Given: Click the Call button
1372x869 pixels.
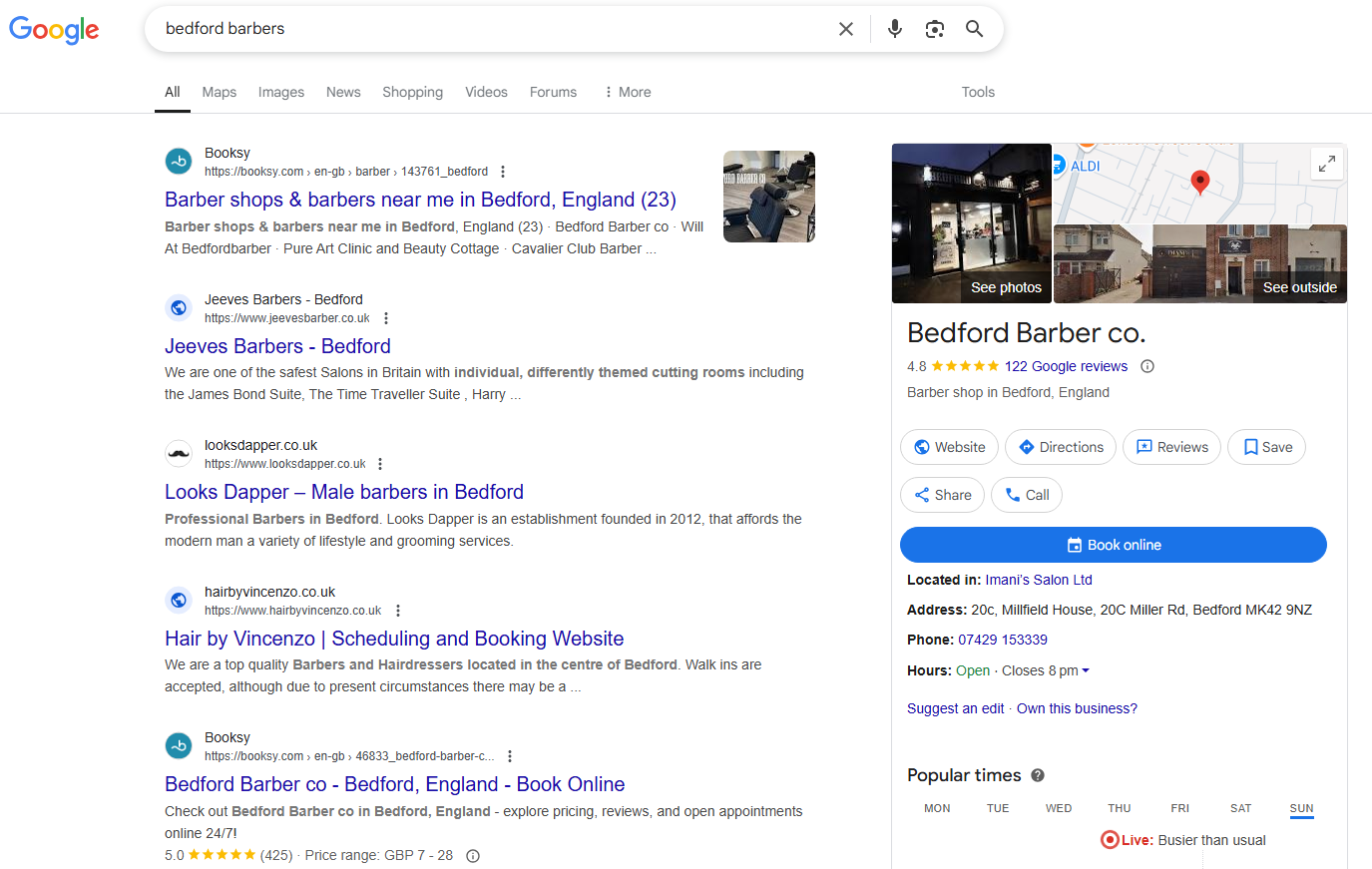Looking at the screenshot, I should click(x=1027, y=495).
